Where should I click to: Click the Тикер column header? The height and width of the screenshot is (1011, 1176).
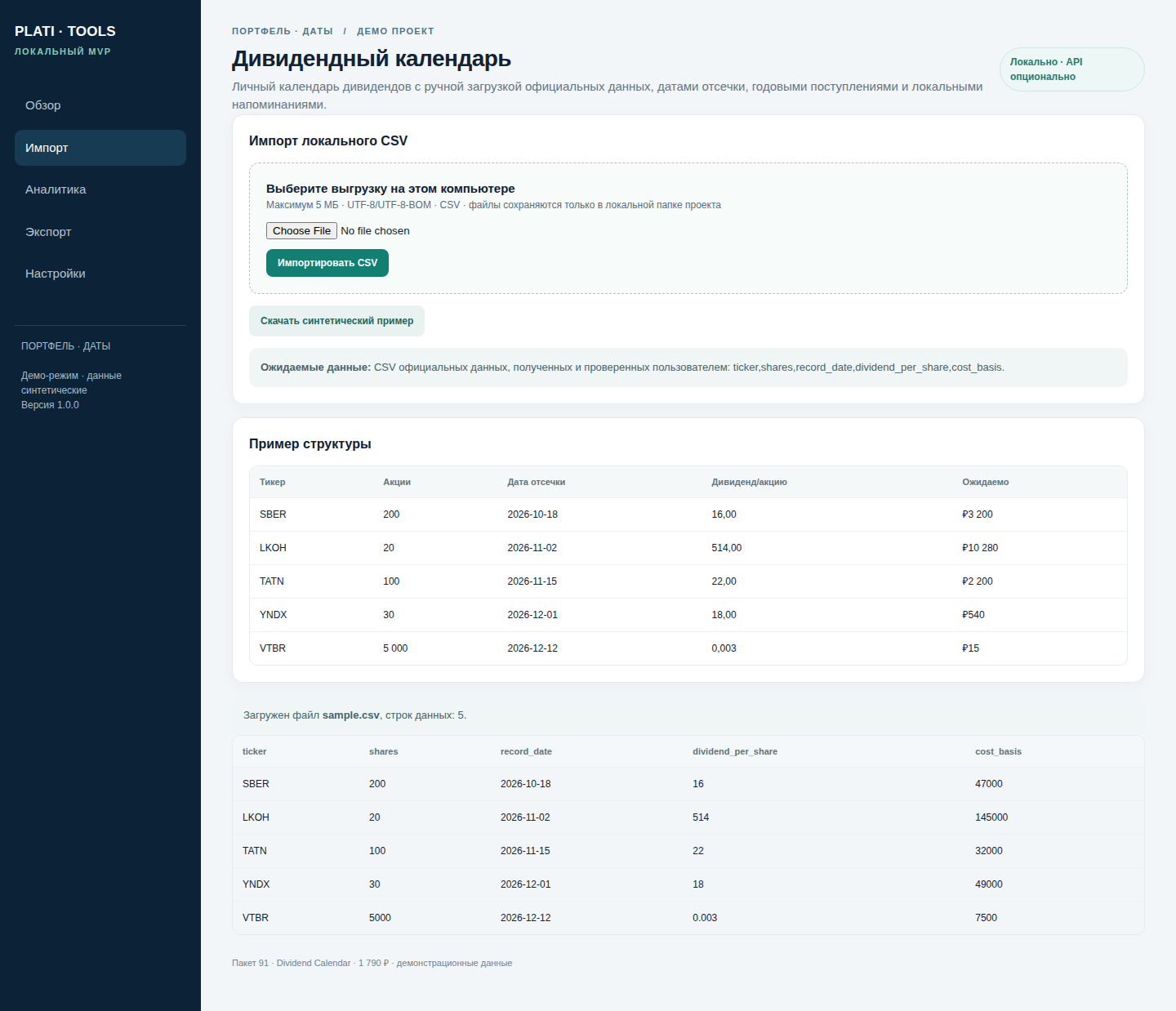[273, 482]
